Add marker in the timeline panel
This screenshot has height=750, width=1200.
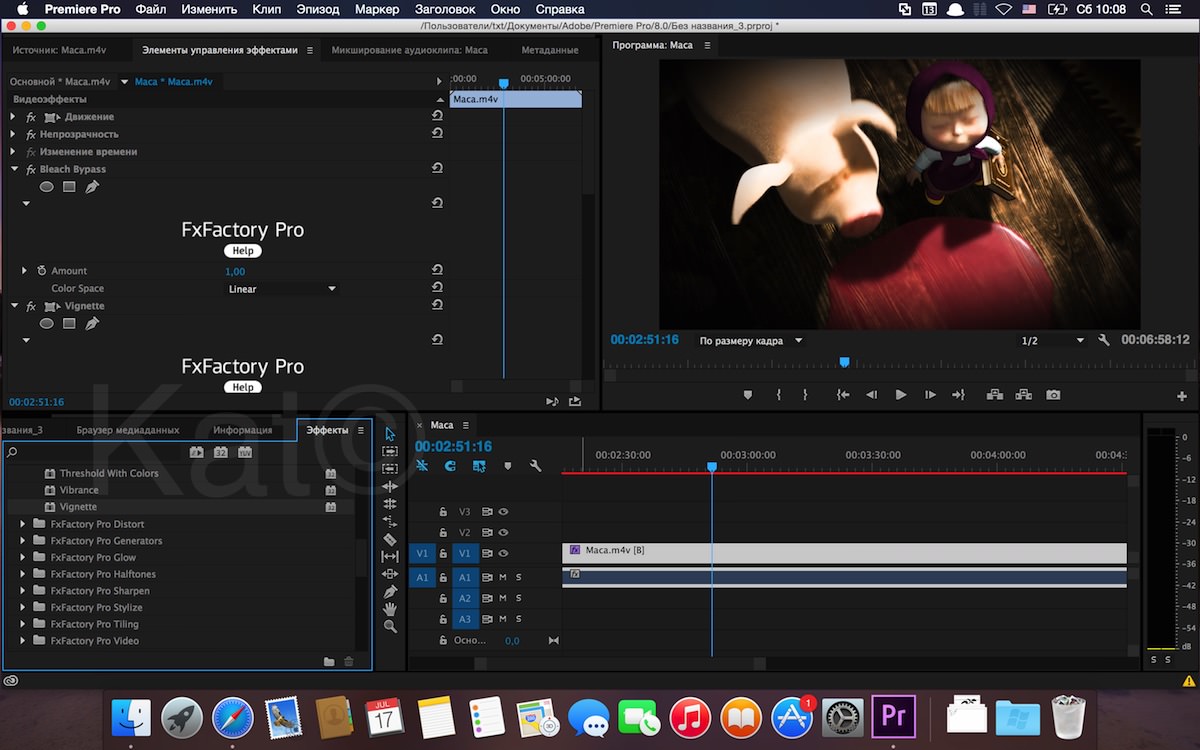click(x=507, y=466)
